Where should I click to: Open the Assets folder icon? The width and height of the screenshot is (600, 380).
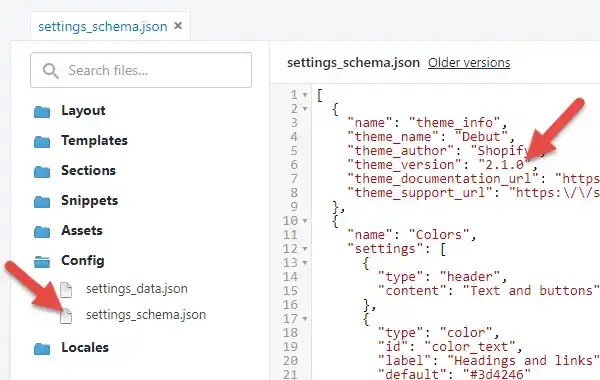[42, 232]
